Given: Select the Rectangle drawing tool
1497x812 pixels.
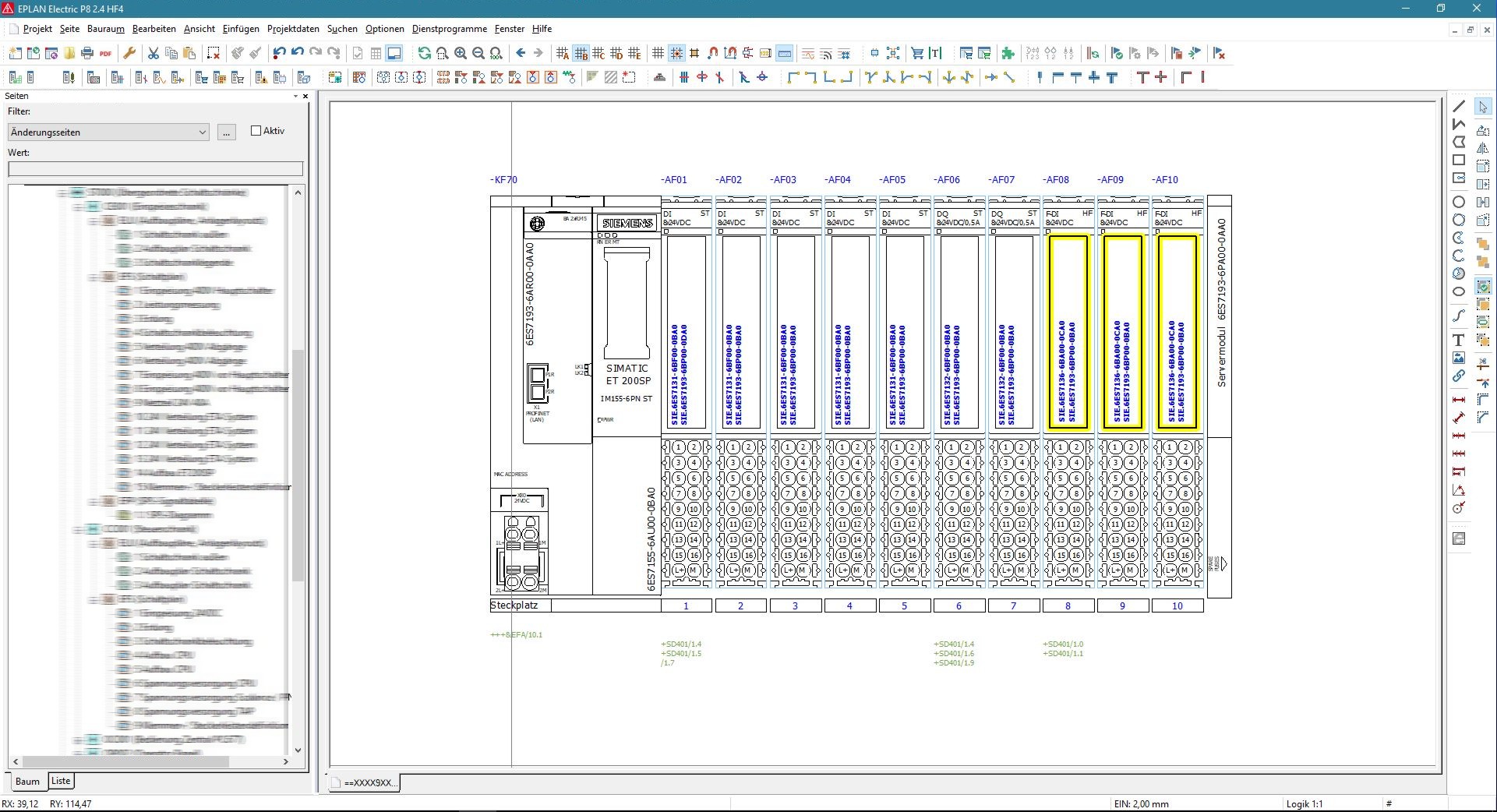Looking at the screenshot, I should click(x=1459, y=161).
